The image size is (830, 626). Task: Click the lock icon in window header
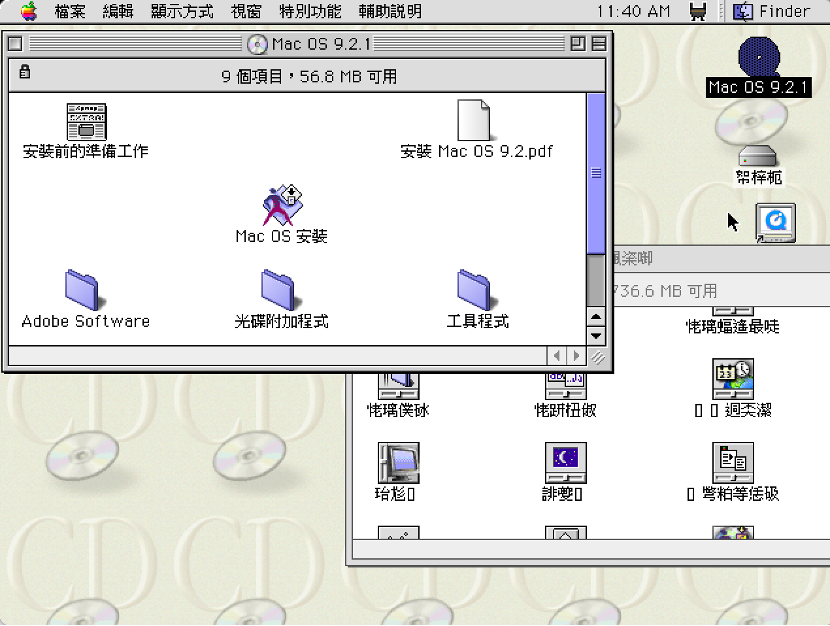click(24, 71)
